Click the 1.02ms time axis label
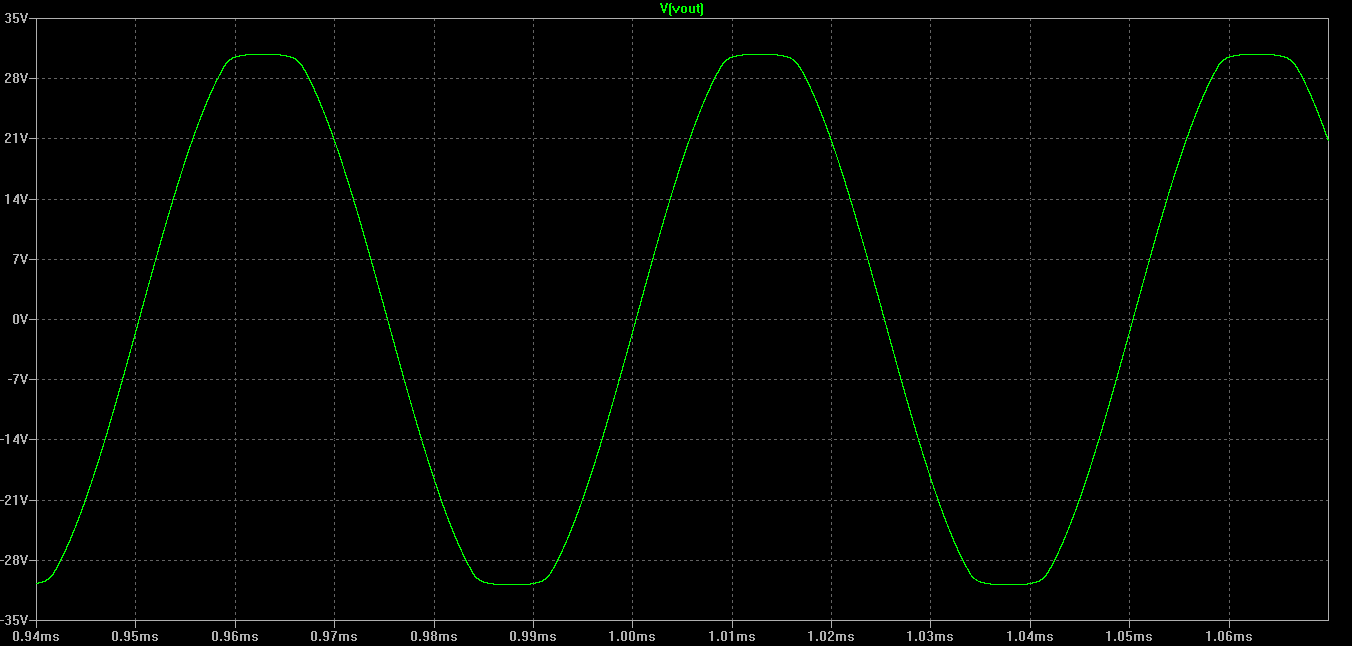Screen dimensions: 1352x646 click(x=831, y=636)
